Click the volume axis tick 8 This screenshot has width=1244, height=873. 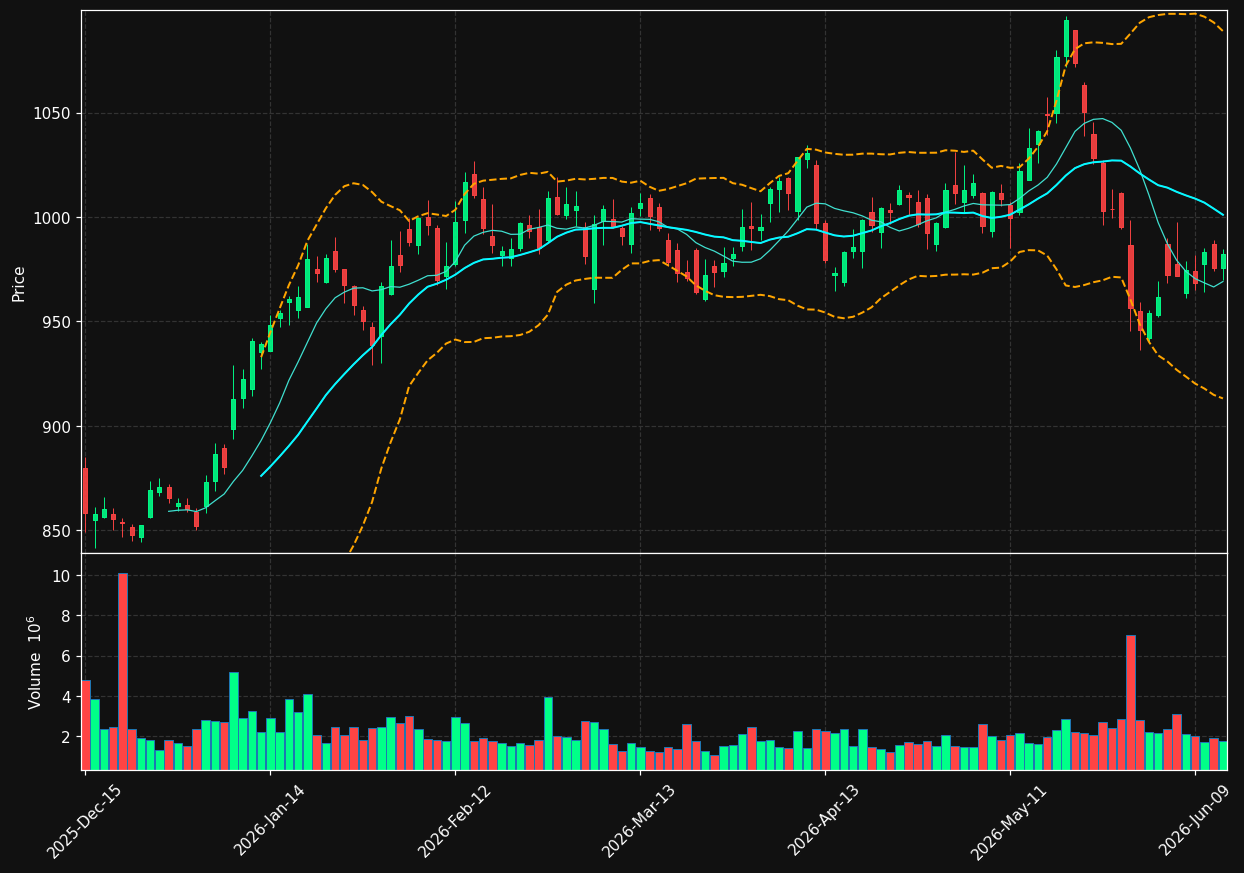click(65, 616)
